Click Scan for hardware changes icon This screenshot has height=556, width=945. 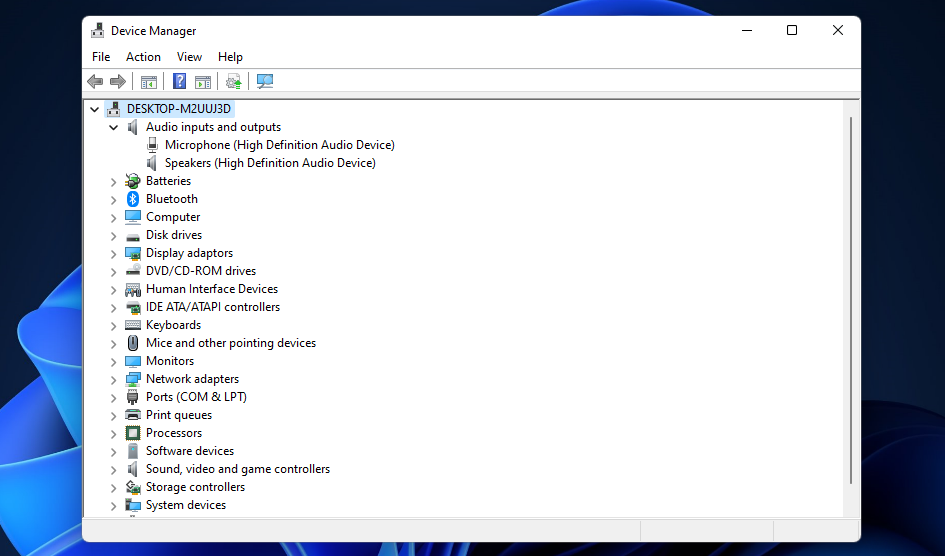coord(265,82)
